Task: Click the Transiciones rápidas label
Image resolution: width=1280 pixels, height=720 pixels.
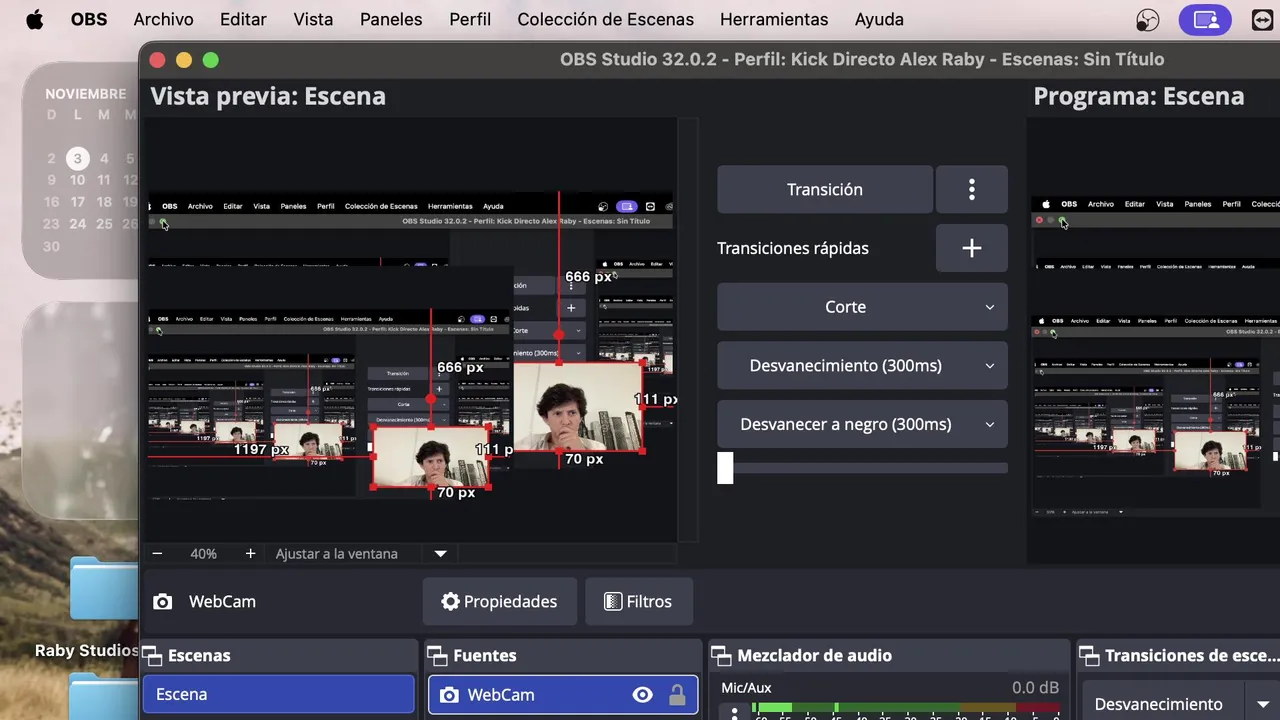Action: 792,248
